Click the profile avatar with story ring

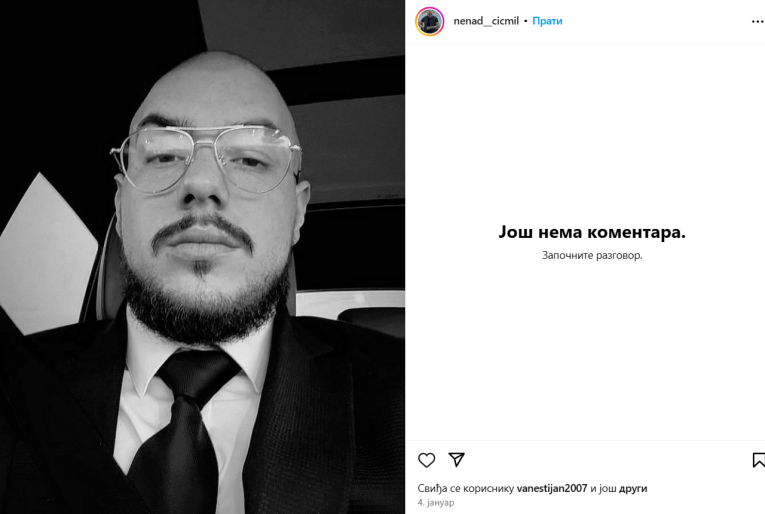[429, 21]
